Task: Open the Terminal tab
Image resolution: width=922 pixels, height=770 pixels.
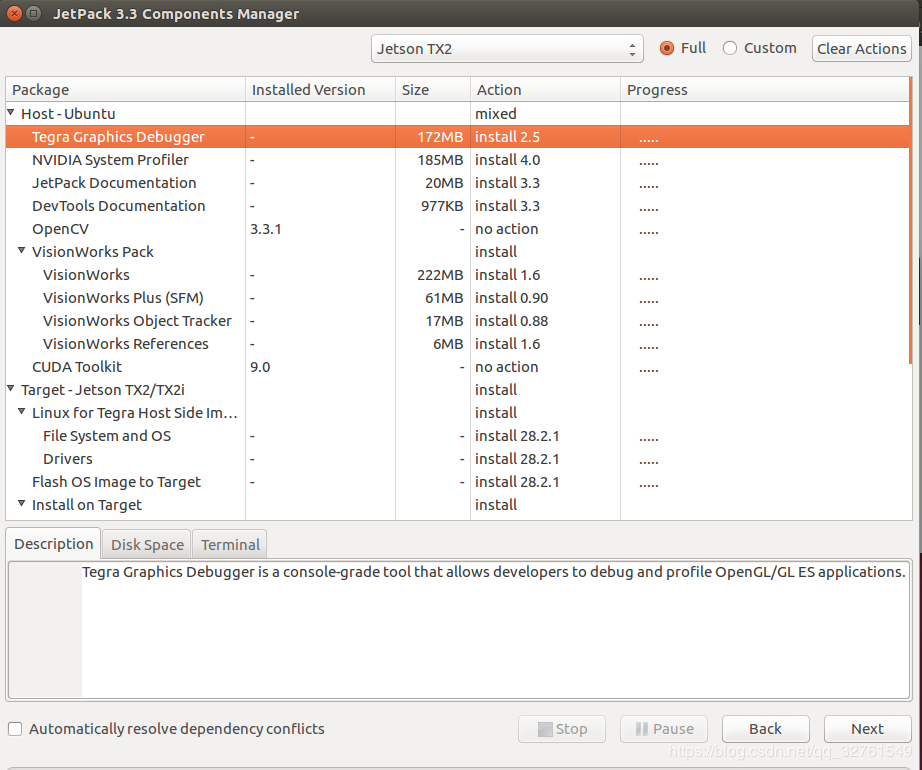Action: (x=230, y=545)
